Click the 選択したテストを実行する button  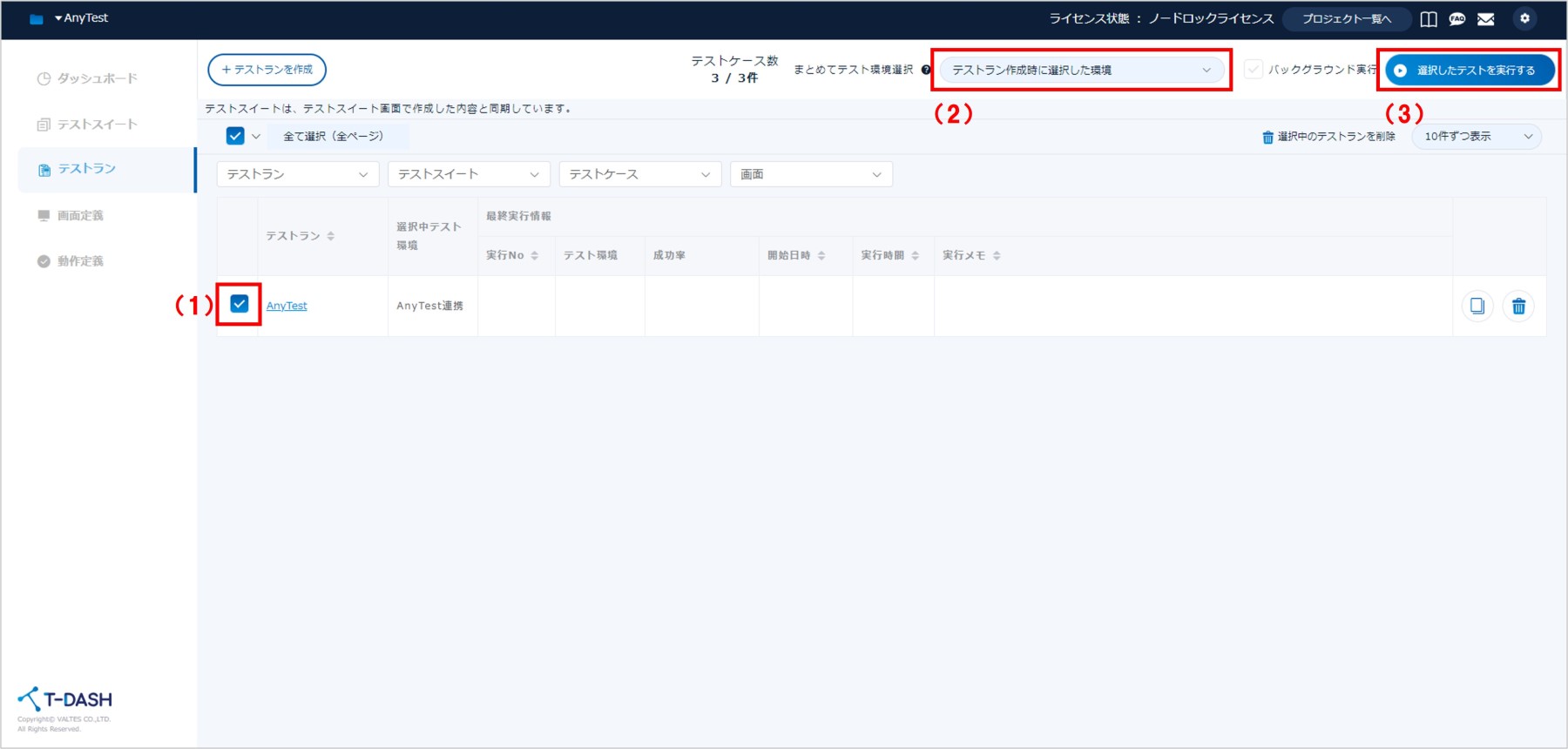(1470, 70)
